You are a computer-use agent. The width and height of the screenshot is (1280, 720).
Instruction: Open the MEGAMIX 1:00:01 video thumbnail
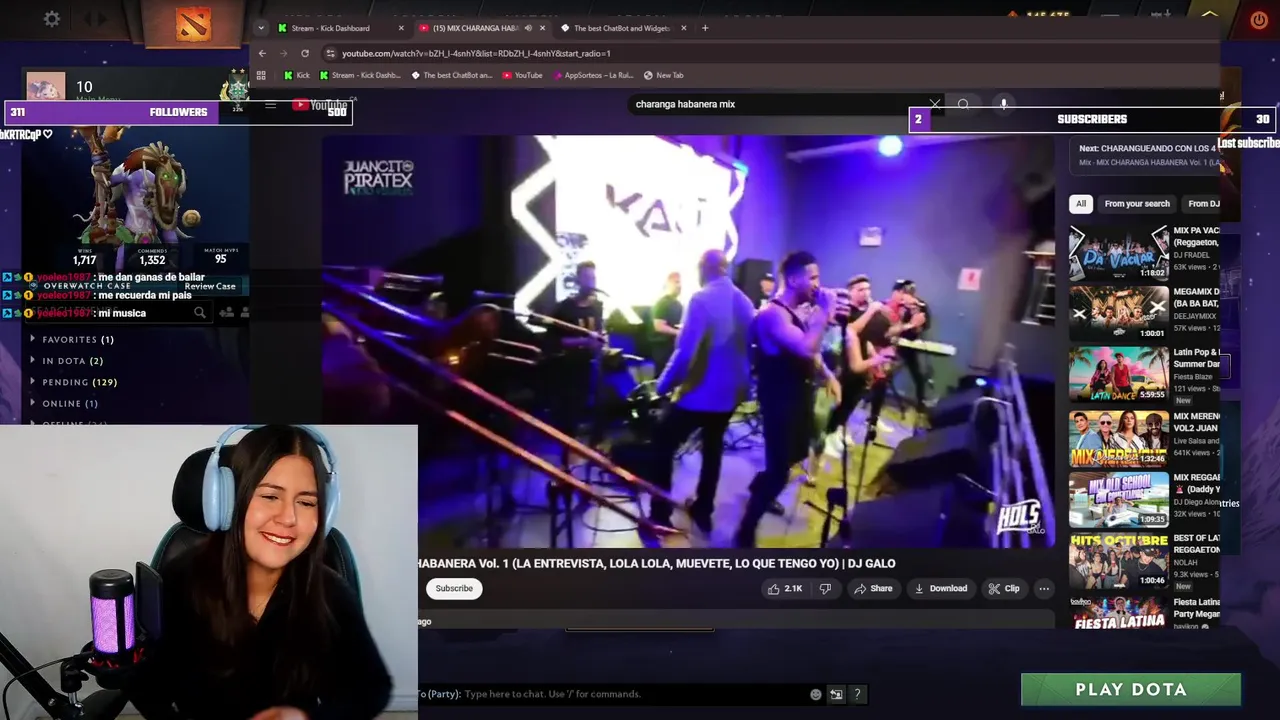[1118, 314]
